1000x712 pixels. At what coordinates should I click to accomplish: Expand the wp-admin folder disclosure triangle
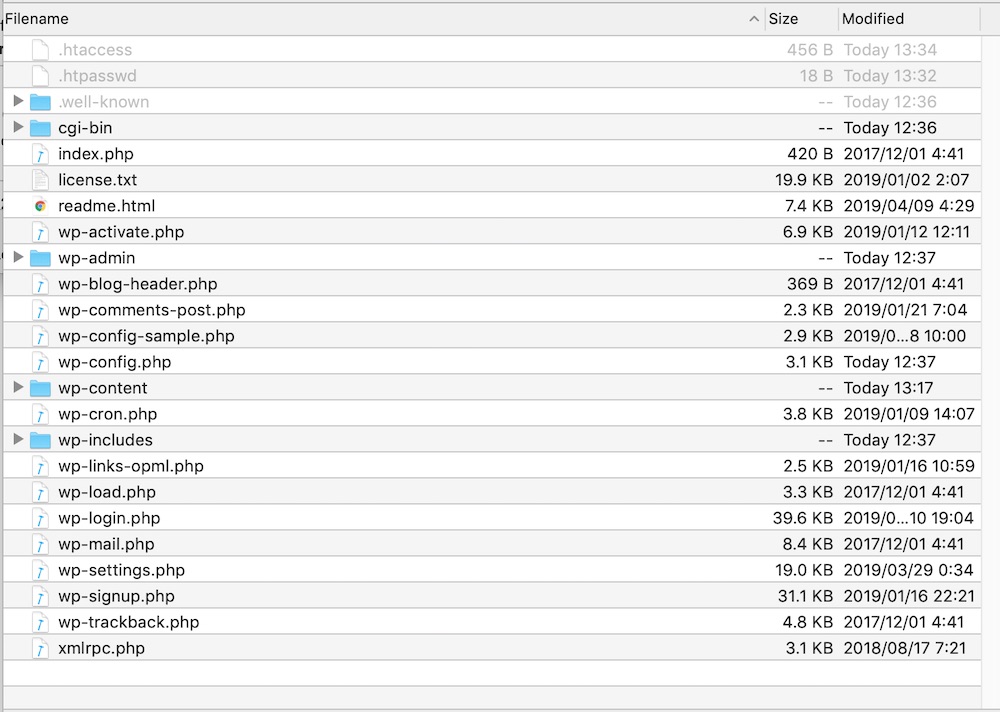point(18,257)
